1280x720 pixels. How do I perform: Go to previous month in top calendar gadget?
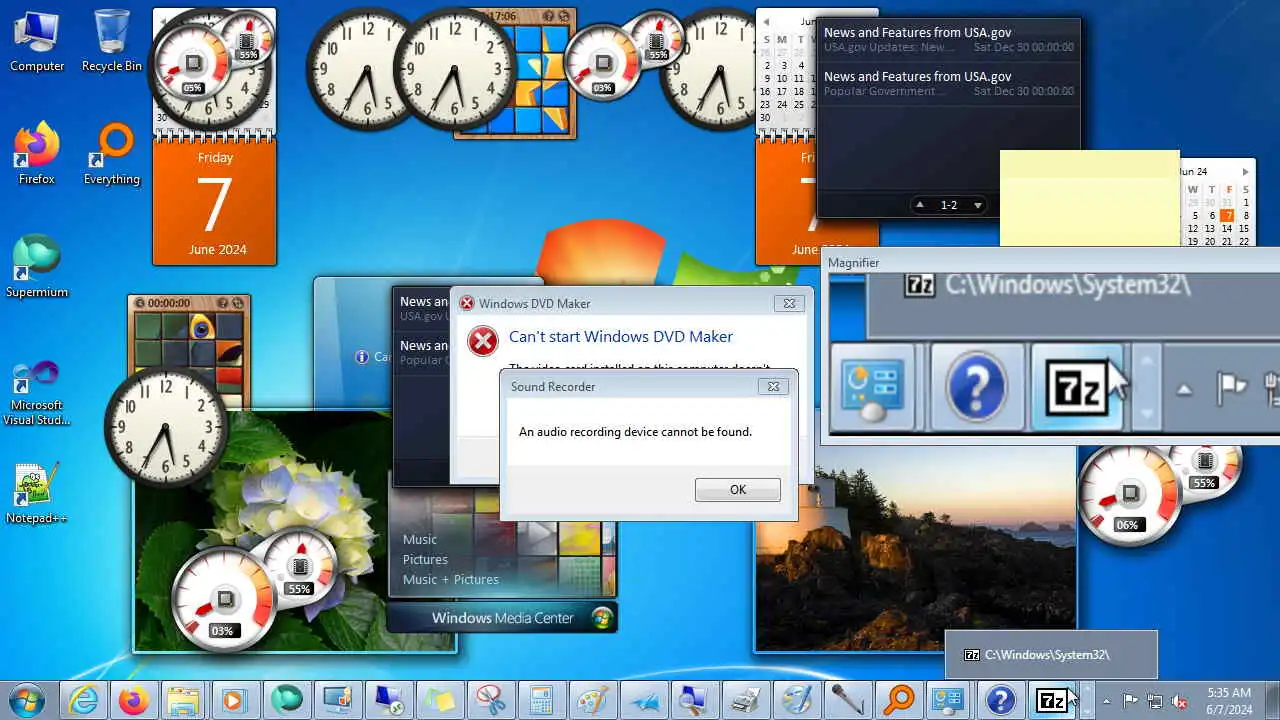[766, 21]
